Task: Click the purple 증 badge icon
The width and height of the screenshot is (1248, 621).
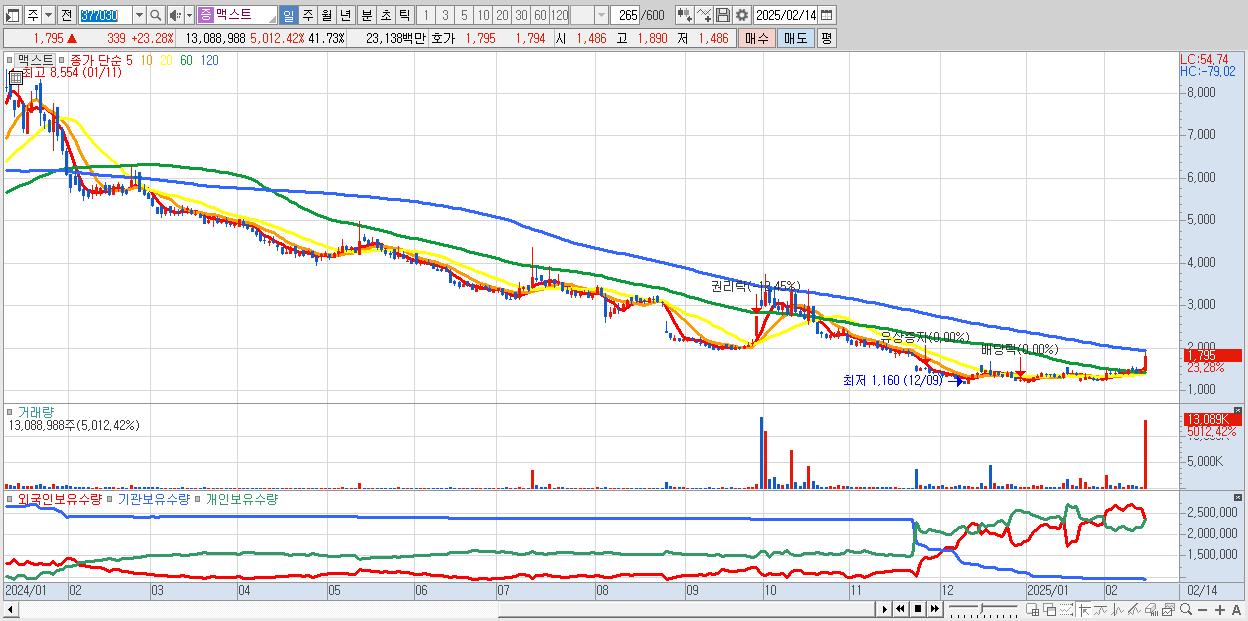Action: click(x=205, y=15)
